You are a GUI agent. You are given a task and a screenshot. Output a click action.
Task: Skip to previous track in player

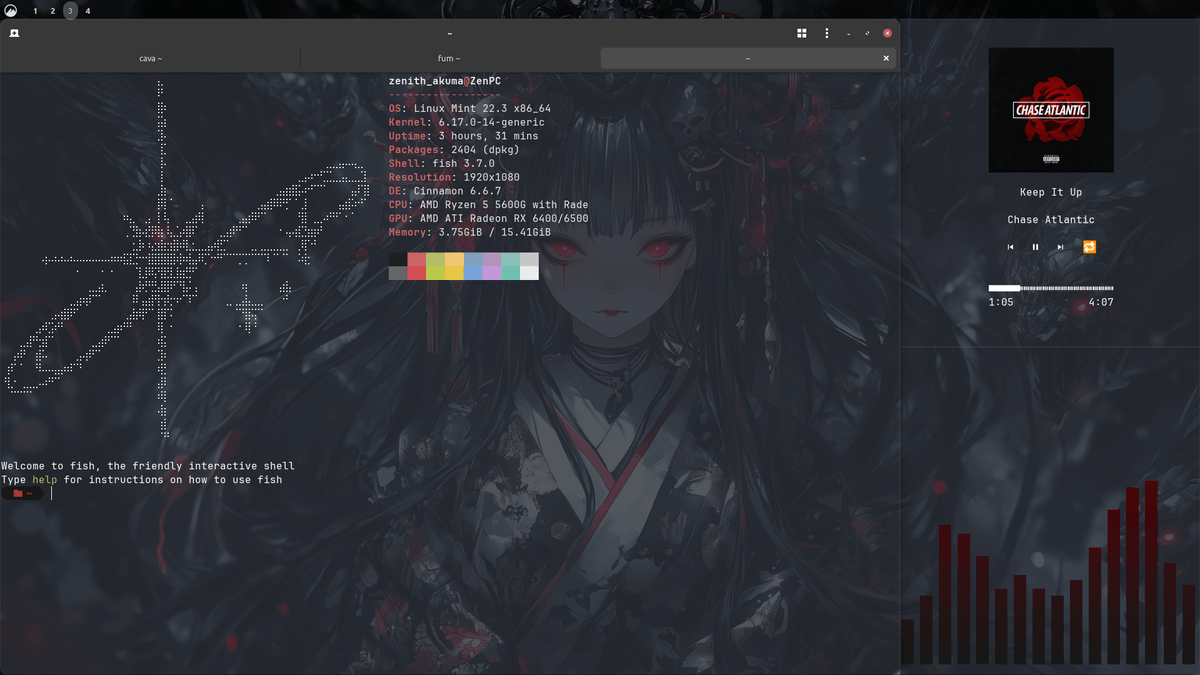1010,247
